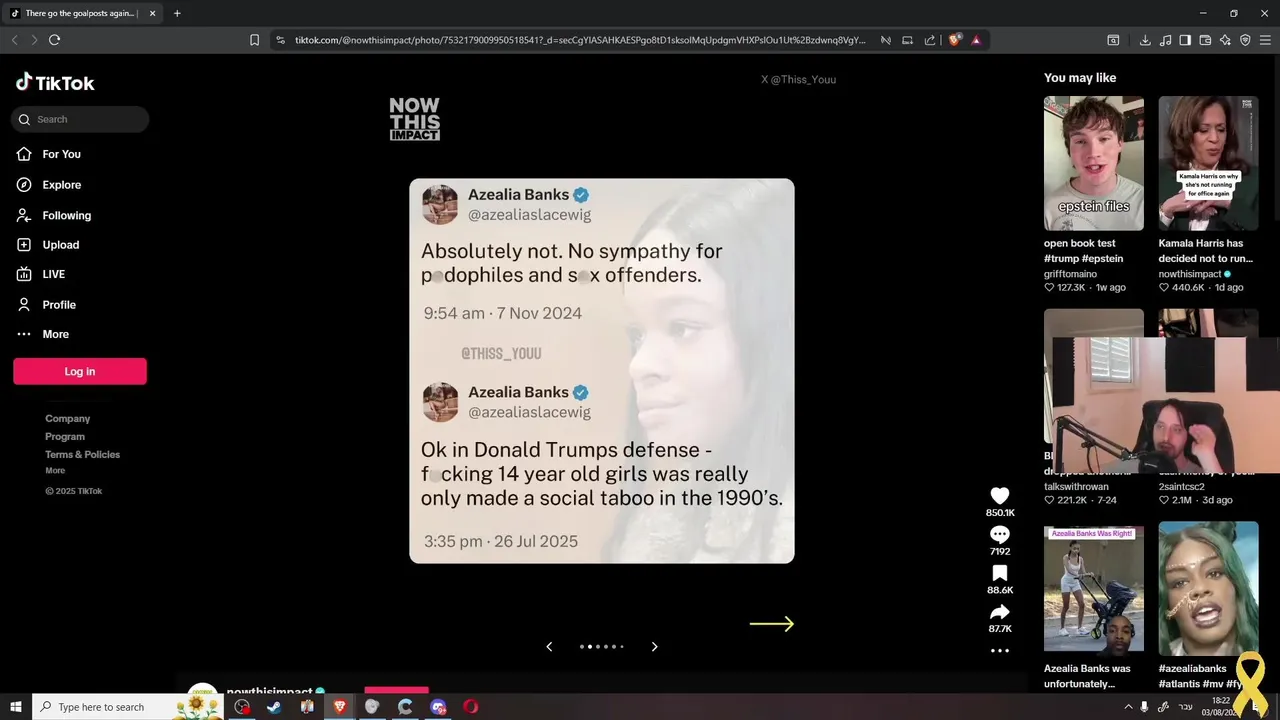Open Steam from the taskbar
This screenshot has width=1280, height=720.
(x=274, y=707)
